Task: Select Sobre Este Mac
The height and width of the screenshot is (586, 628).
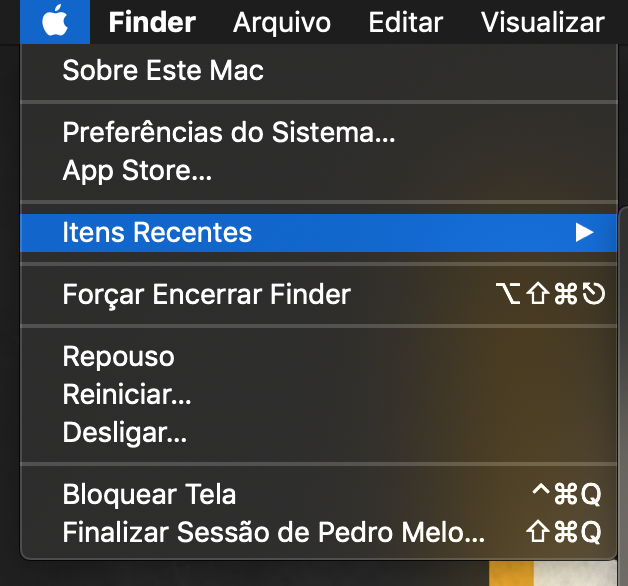Action: pos(163,71)
